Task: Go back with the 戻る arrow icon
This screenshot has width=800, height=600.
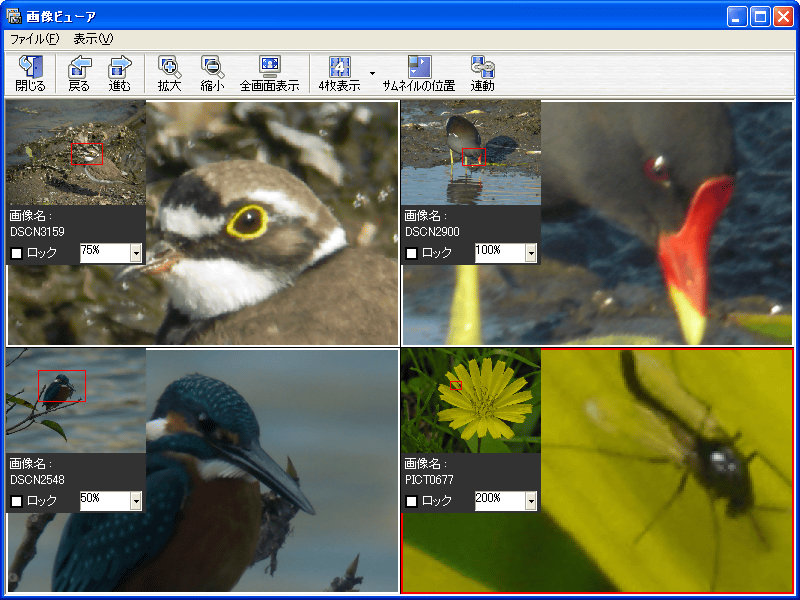Action: coord(79,66)
